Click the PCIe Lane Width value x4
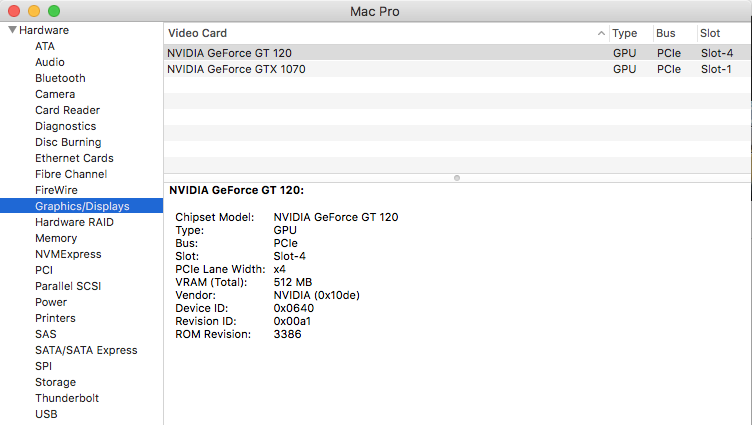This screenshot has height=425, width=752. (280, 269)
